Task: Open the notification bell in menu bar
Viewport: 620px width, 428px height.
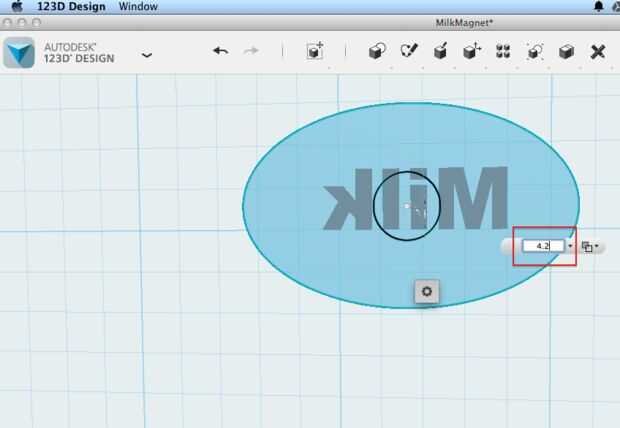Action: [x=599, y=6]
